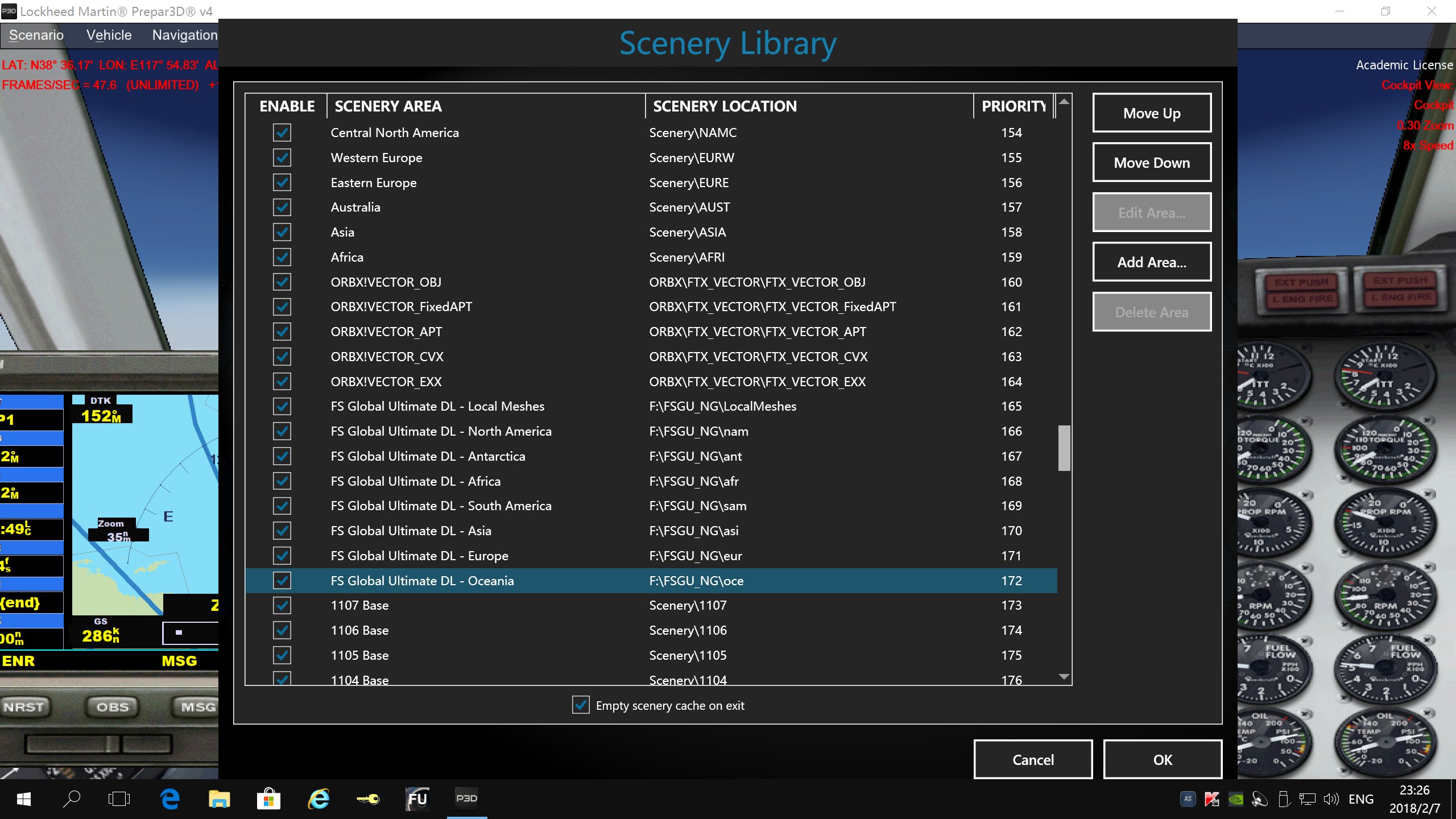Open the key icon app on taskbar
Viewport: 1456px width, 819px height.
pyautogui.click(x=368, y=799)
